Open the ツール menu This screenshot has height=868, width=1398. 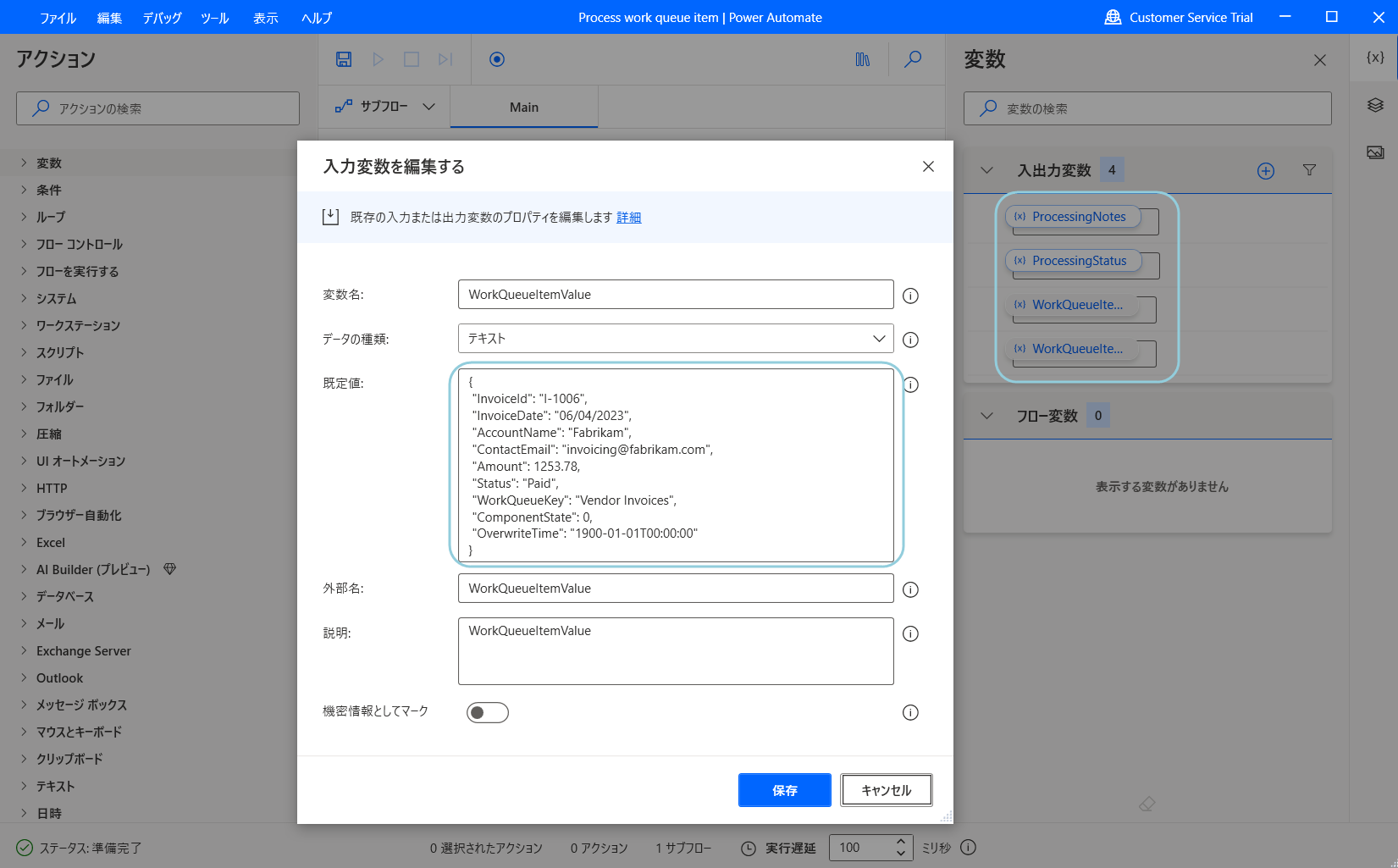pos(214,18)
